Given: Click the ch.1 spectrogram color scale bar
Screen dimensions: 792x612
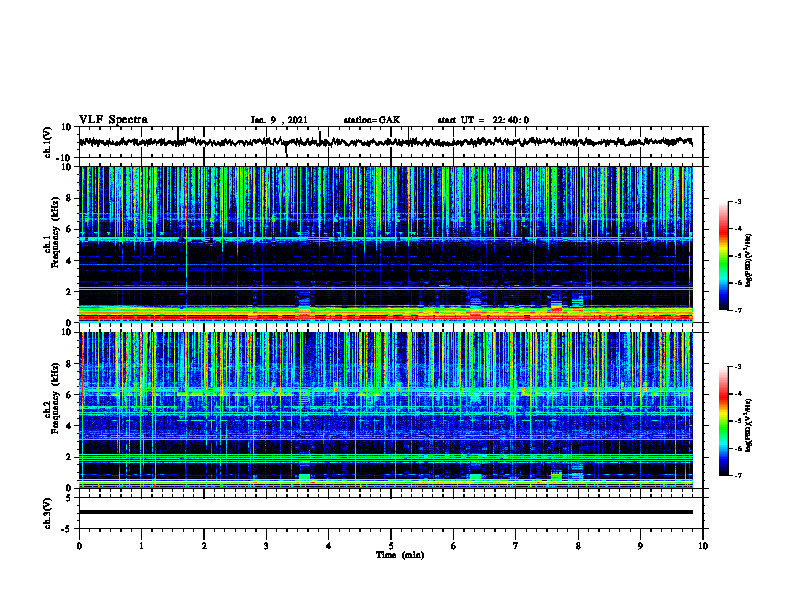Looking at the screenshot, I should (x=723, y=256).
